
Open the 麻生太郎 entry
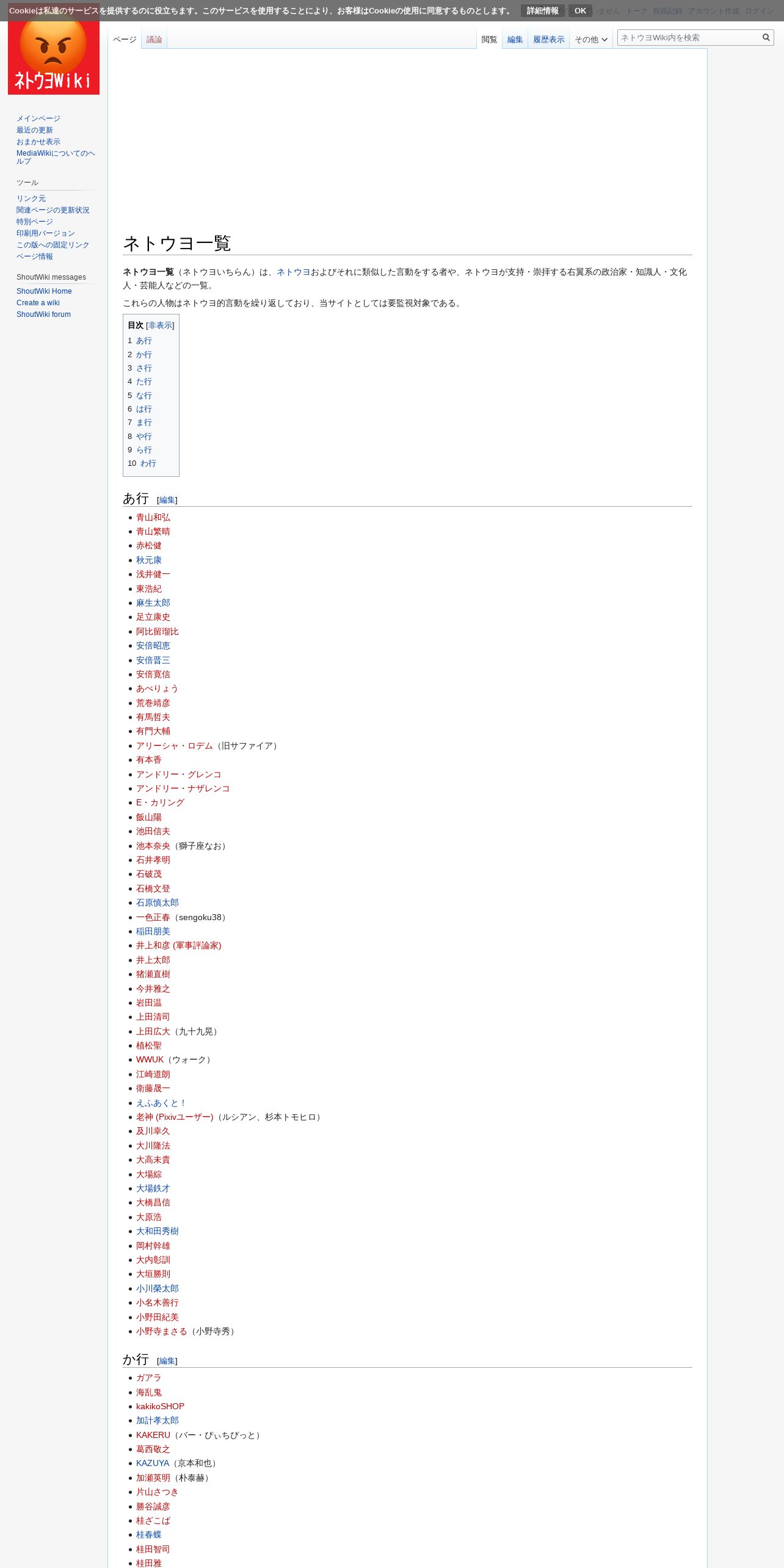pos(153,603)
